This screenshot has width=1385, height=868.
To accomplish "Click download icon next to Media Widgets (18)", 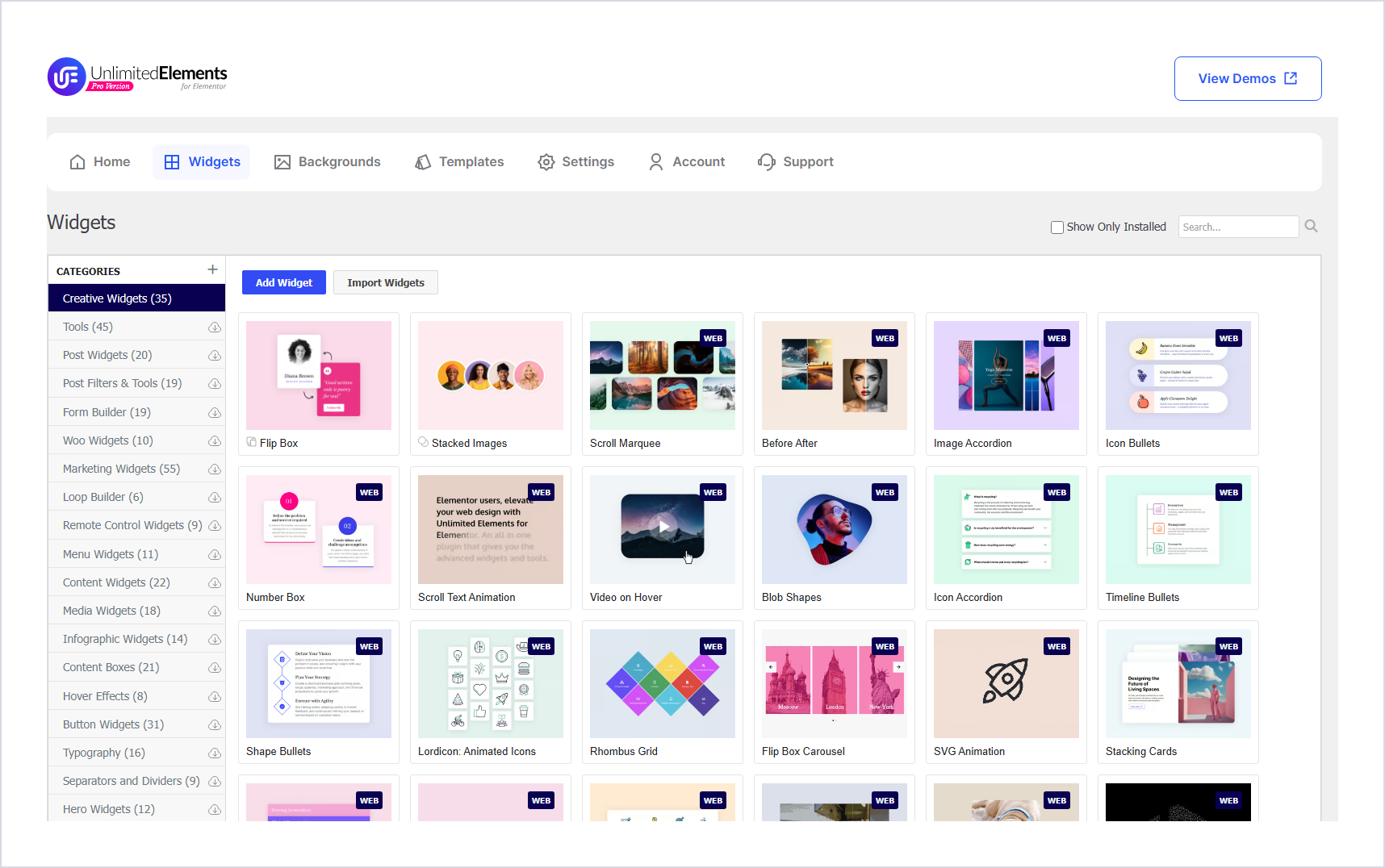I will pos(215,611).
